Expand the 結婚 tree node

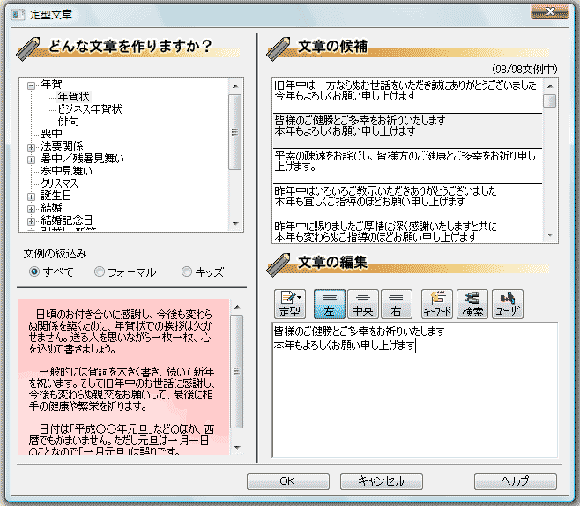coord(31,209)
